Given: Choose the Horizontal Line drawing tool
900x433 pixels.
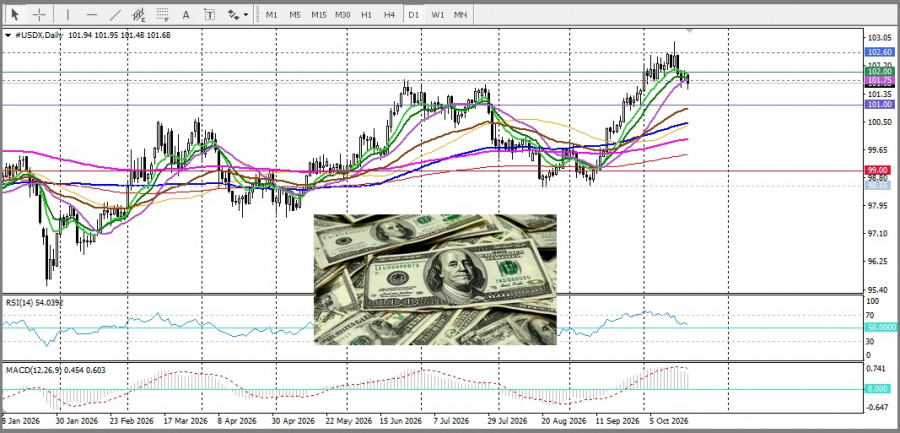Looking at the screenshot, I should (92, 15).
